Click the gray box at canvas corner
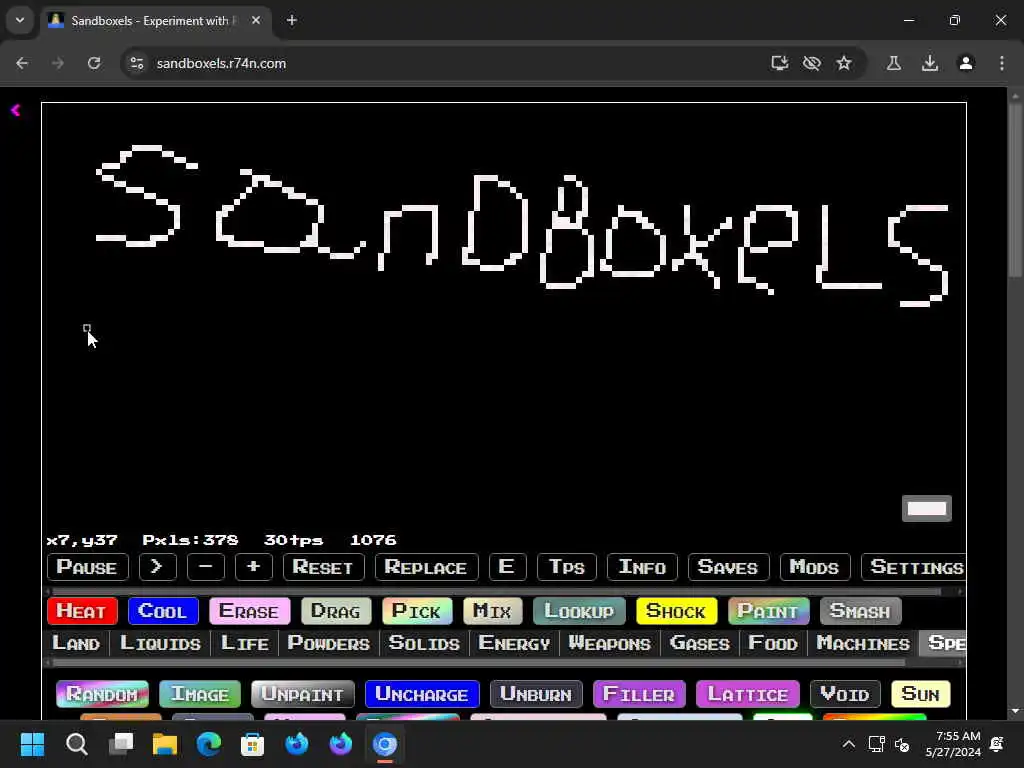This screenshot has width=1024, height=768. pos(927,509)
